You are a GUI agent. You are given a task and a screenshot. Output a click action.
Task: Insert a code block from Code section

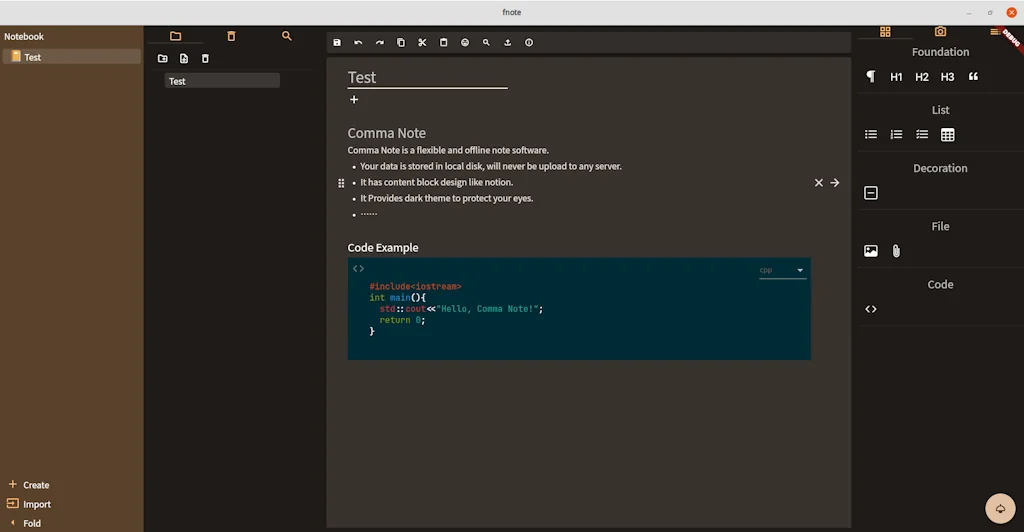pos(871,309)
